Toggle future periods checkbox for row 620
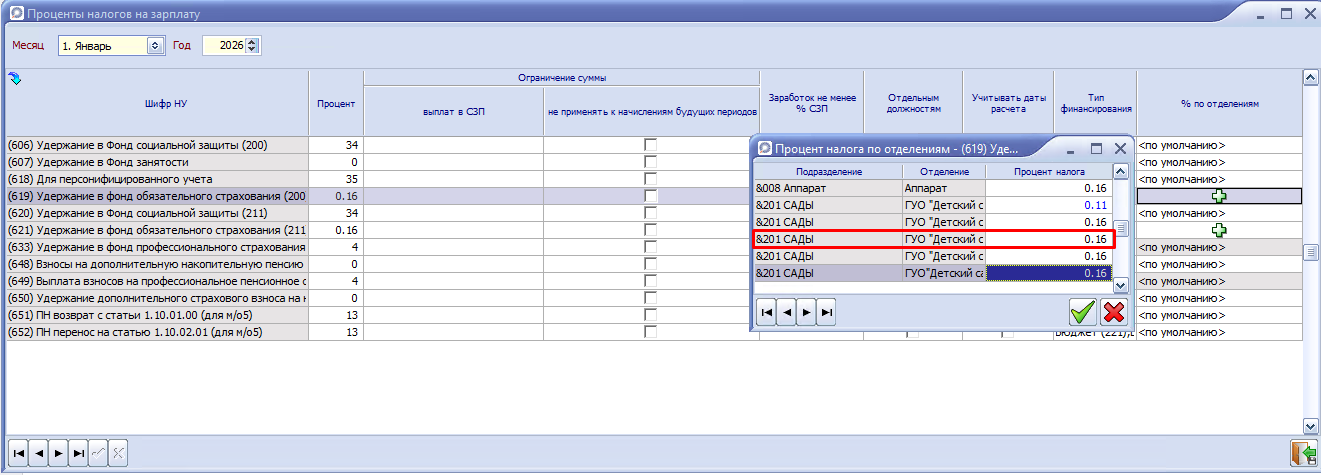The height and width of the screenshot is (475, 1321). (x=651, y=213)
